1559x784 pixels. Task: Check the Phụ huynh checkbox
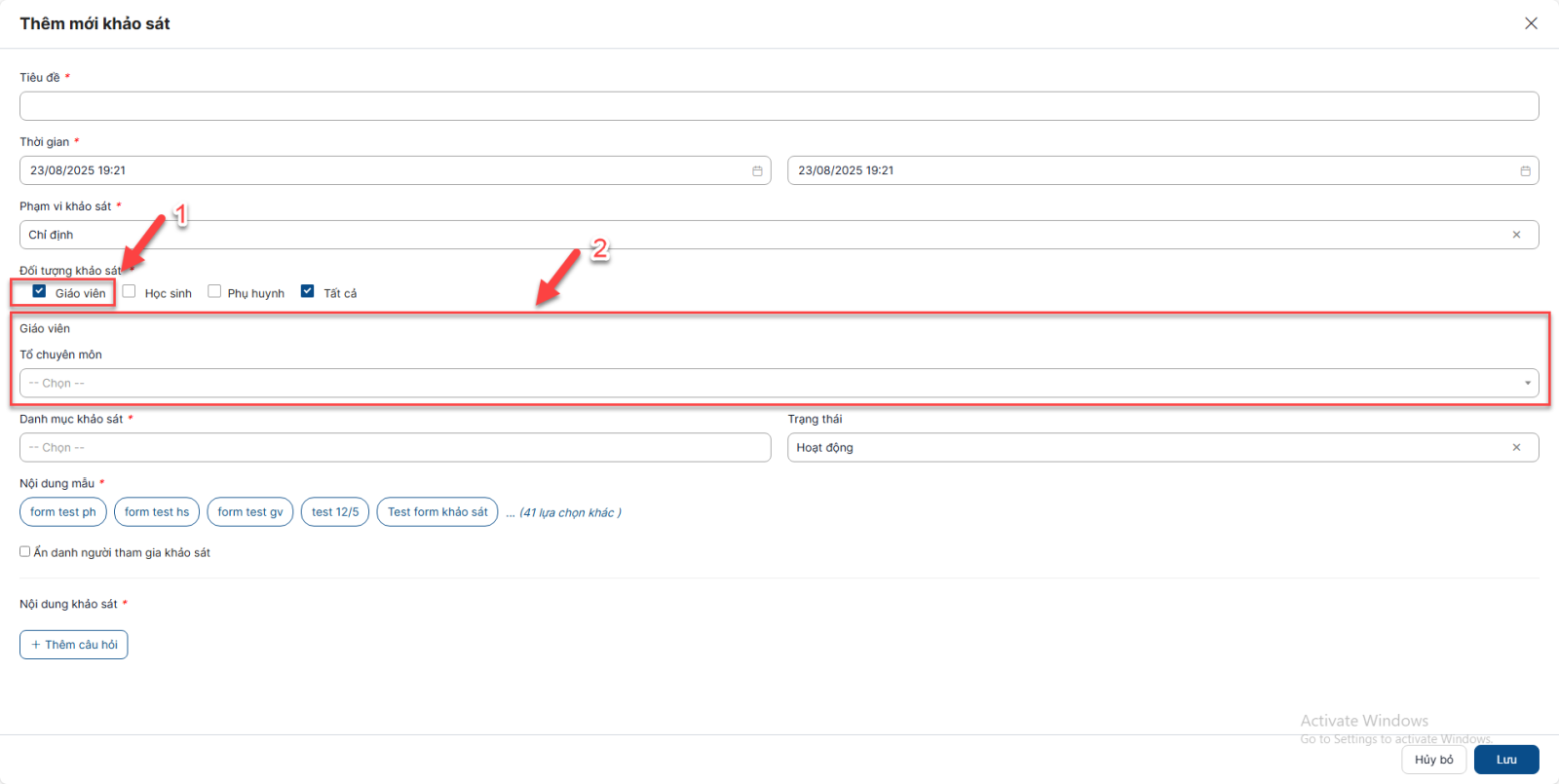(214, 291)
